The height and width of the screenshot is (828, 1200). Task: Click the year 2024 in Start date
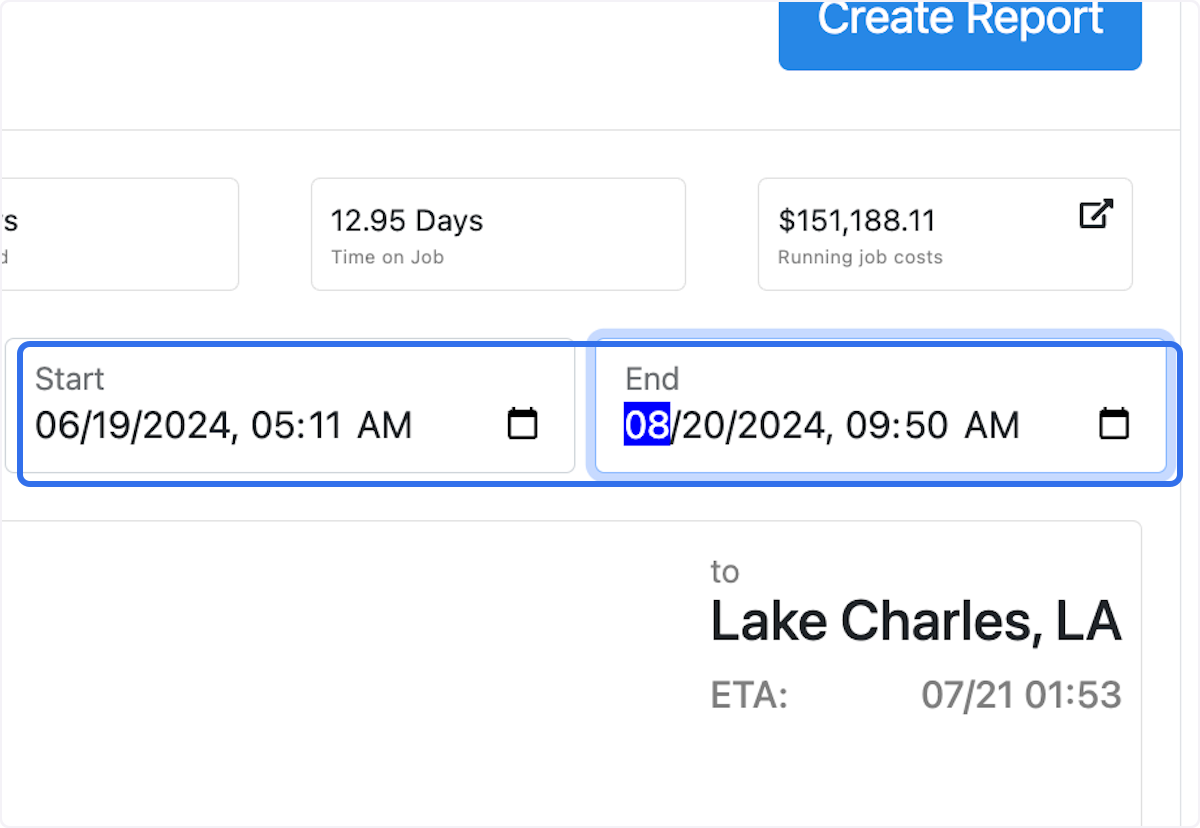pyautogui.click(x=186, y=426)
